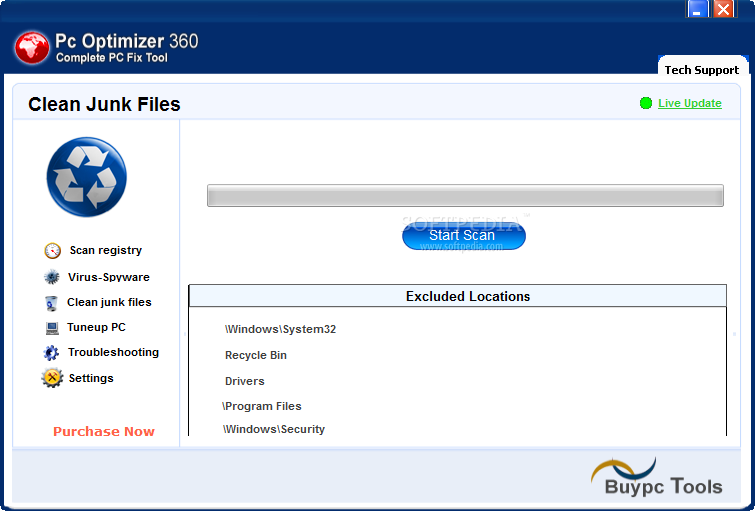This screenshot has height=511, width=755.
Task: Go to Tuneup PC
Action: [x=96, y=327]
